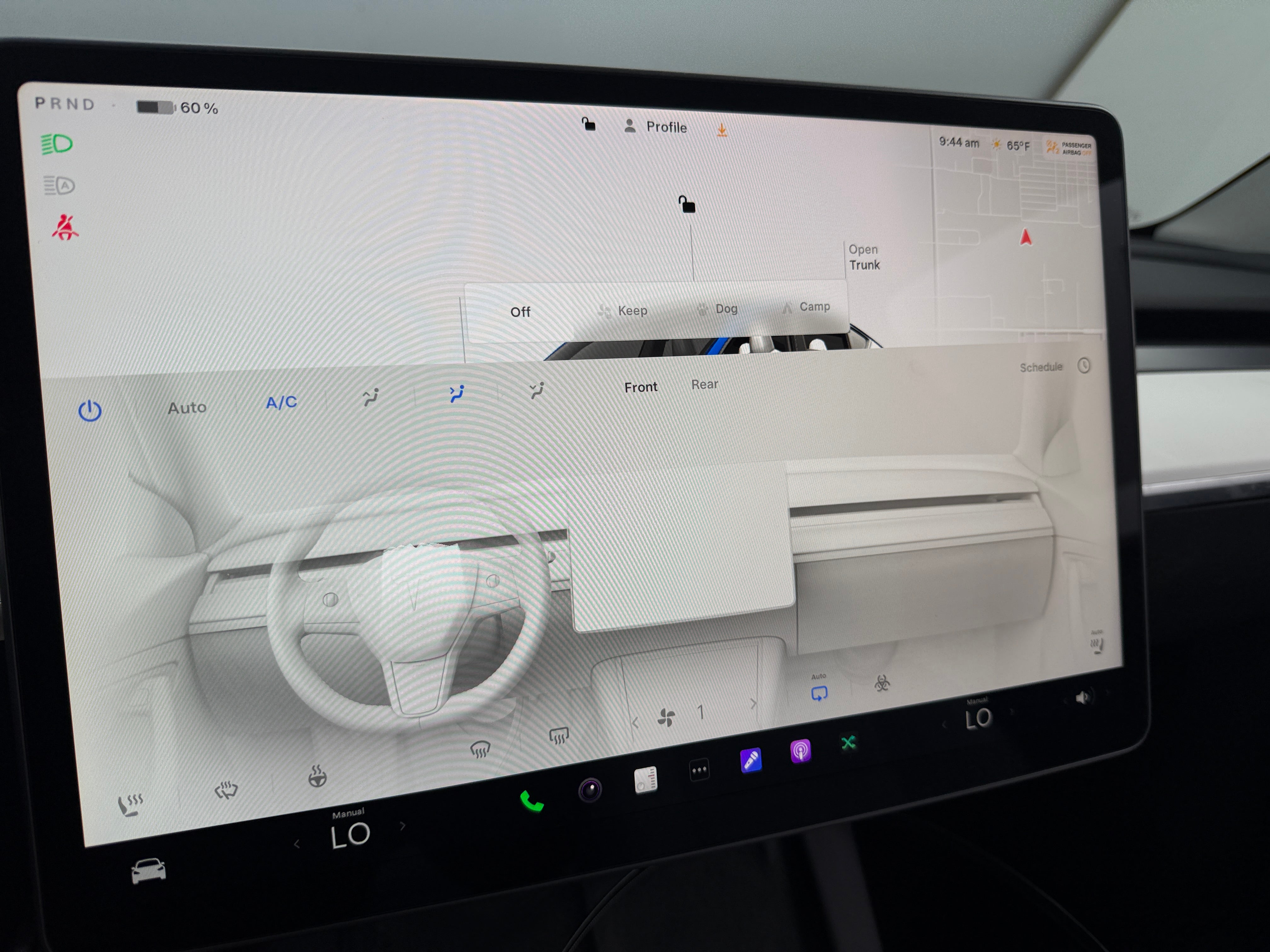Screen dimensions: 1270x952
Task: Switch to Rear climate tab
Action: [705, 384]
